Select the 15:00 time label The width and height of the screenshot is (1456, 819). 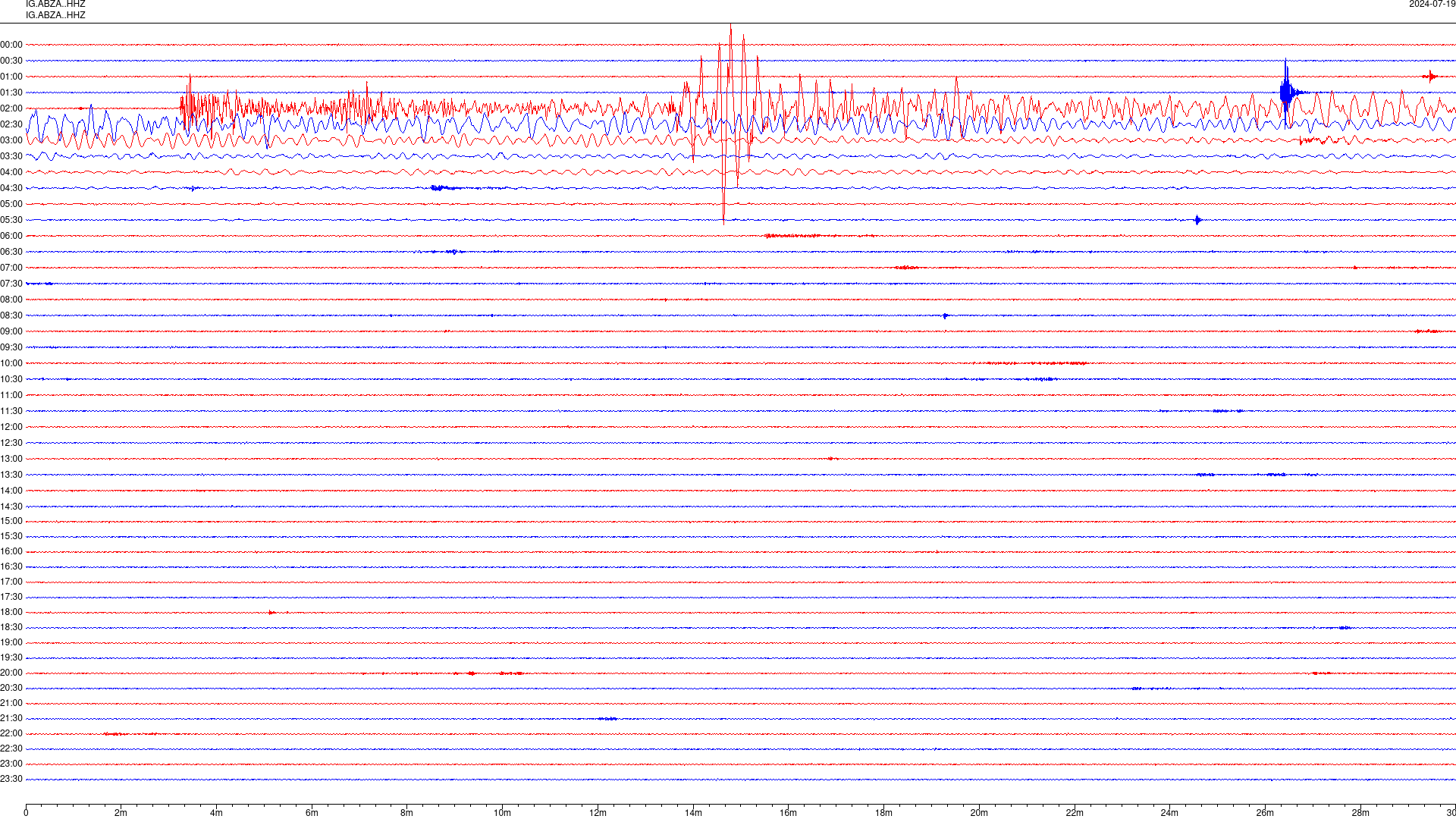pos(11,521)
